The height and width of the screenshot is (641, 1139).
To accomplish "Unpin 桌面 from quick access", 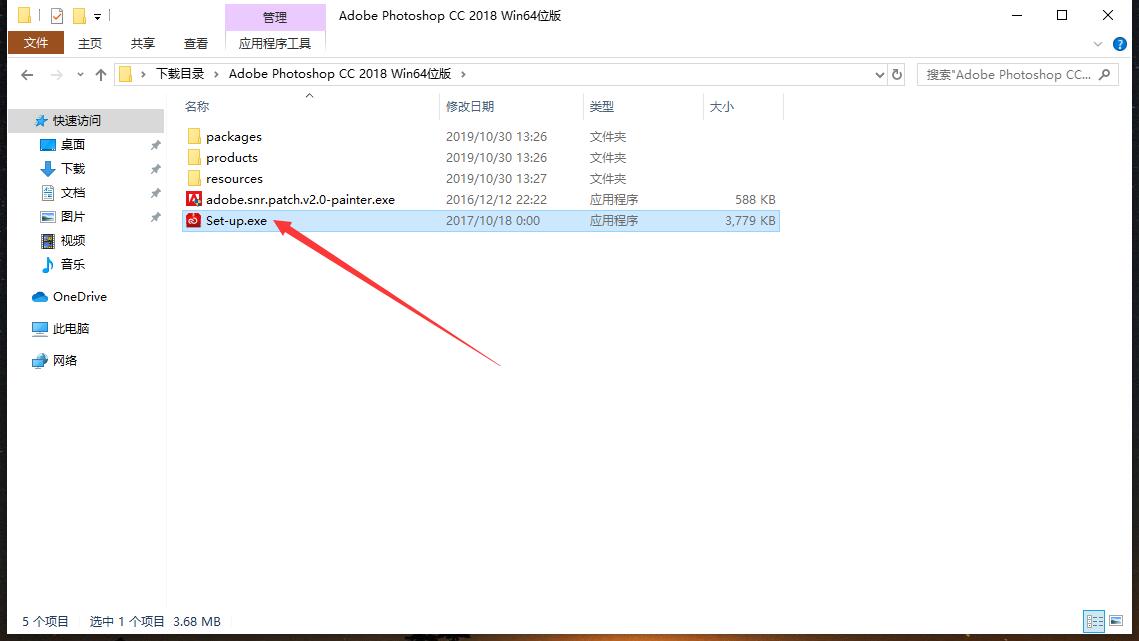I will 156,144.
